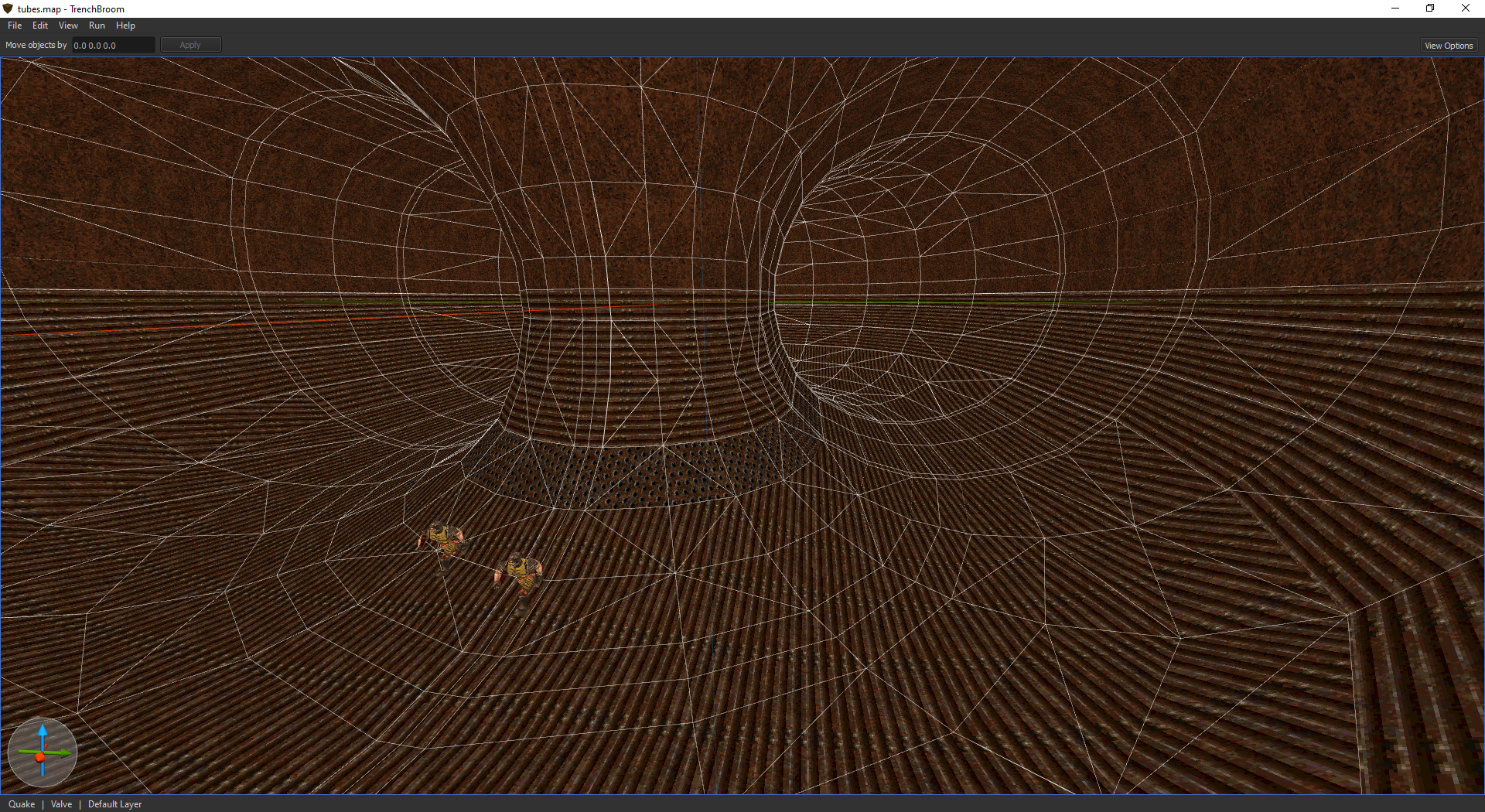
Task: Open the View menu
Action: (68, 26)
